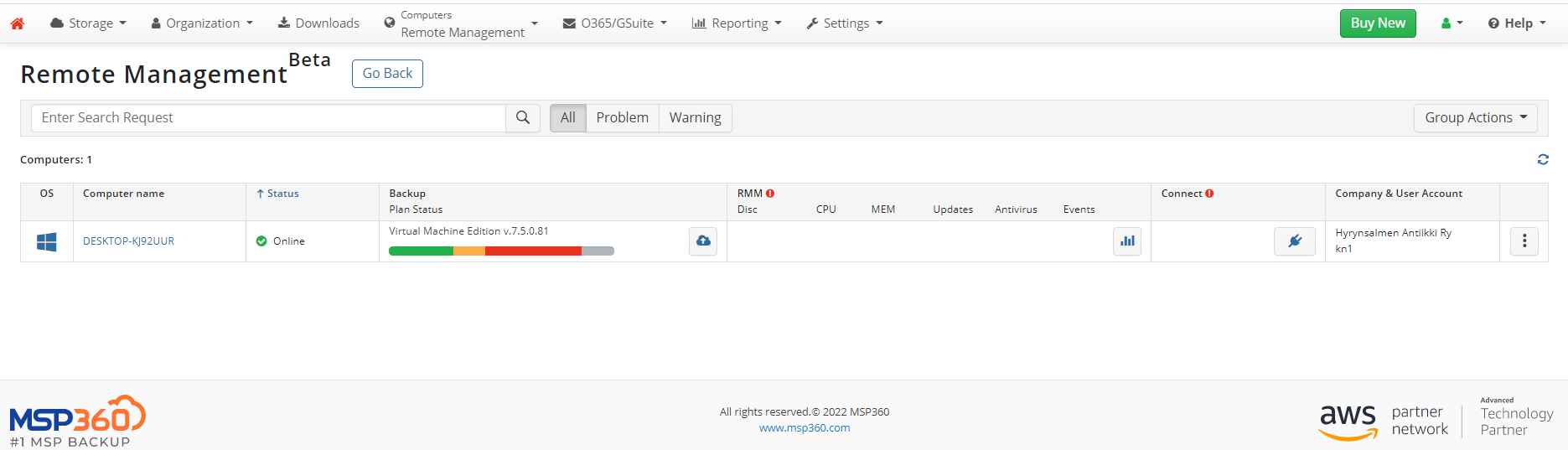Focus the Enter Search Request field

pyautogui.click(x=268, y=118)
